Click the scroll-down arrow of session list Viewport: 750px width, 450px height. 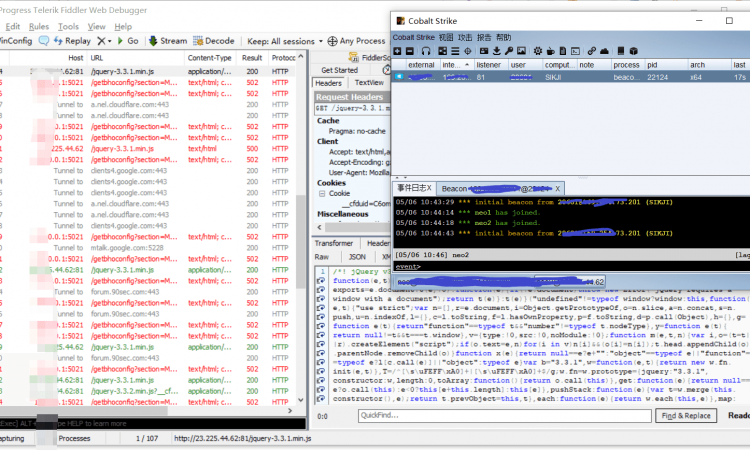(300, 400)
